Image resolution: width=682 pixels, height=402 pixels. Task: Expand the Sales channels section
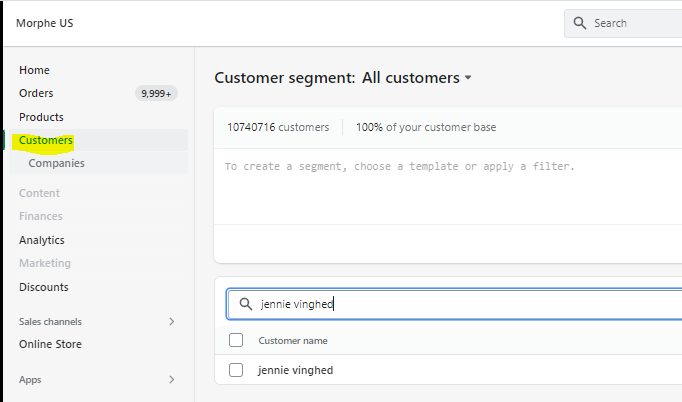171,321
